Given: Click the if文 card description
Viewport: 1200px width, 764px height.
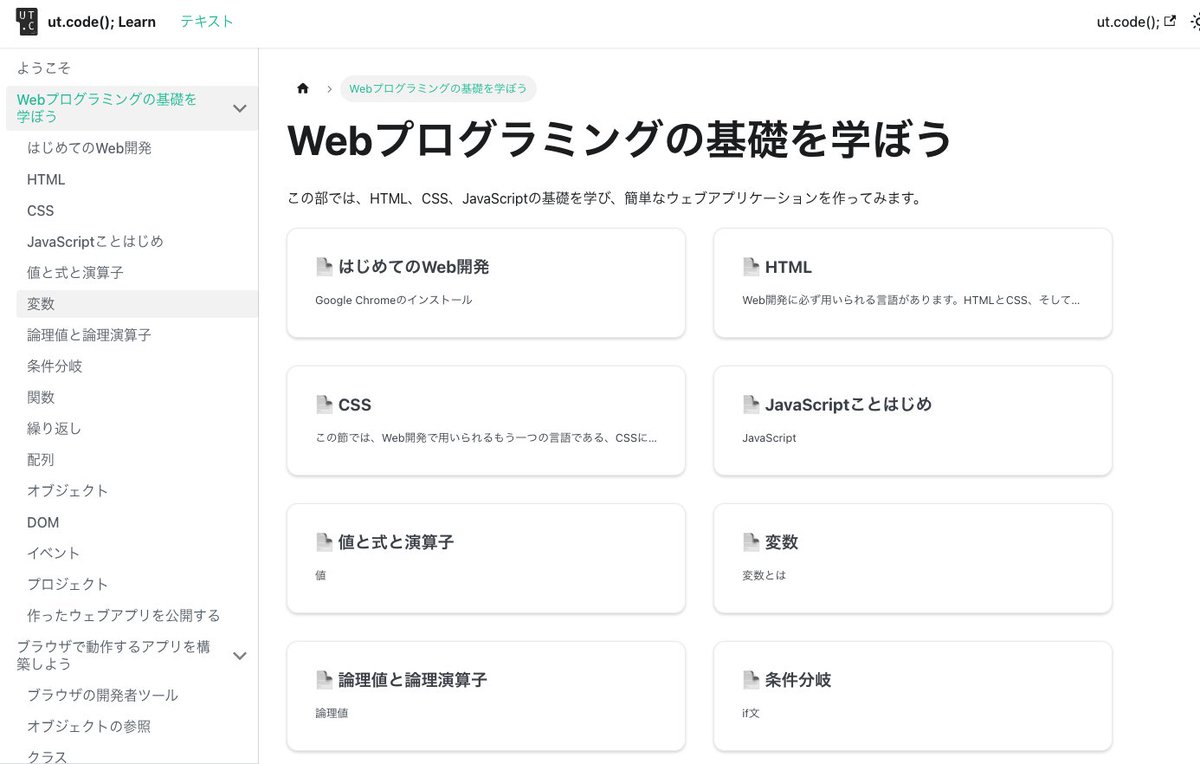Looking at the screenshot, I should point(751,713).
